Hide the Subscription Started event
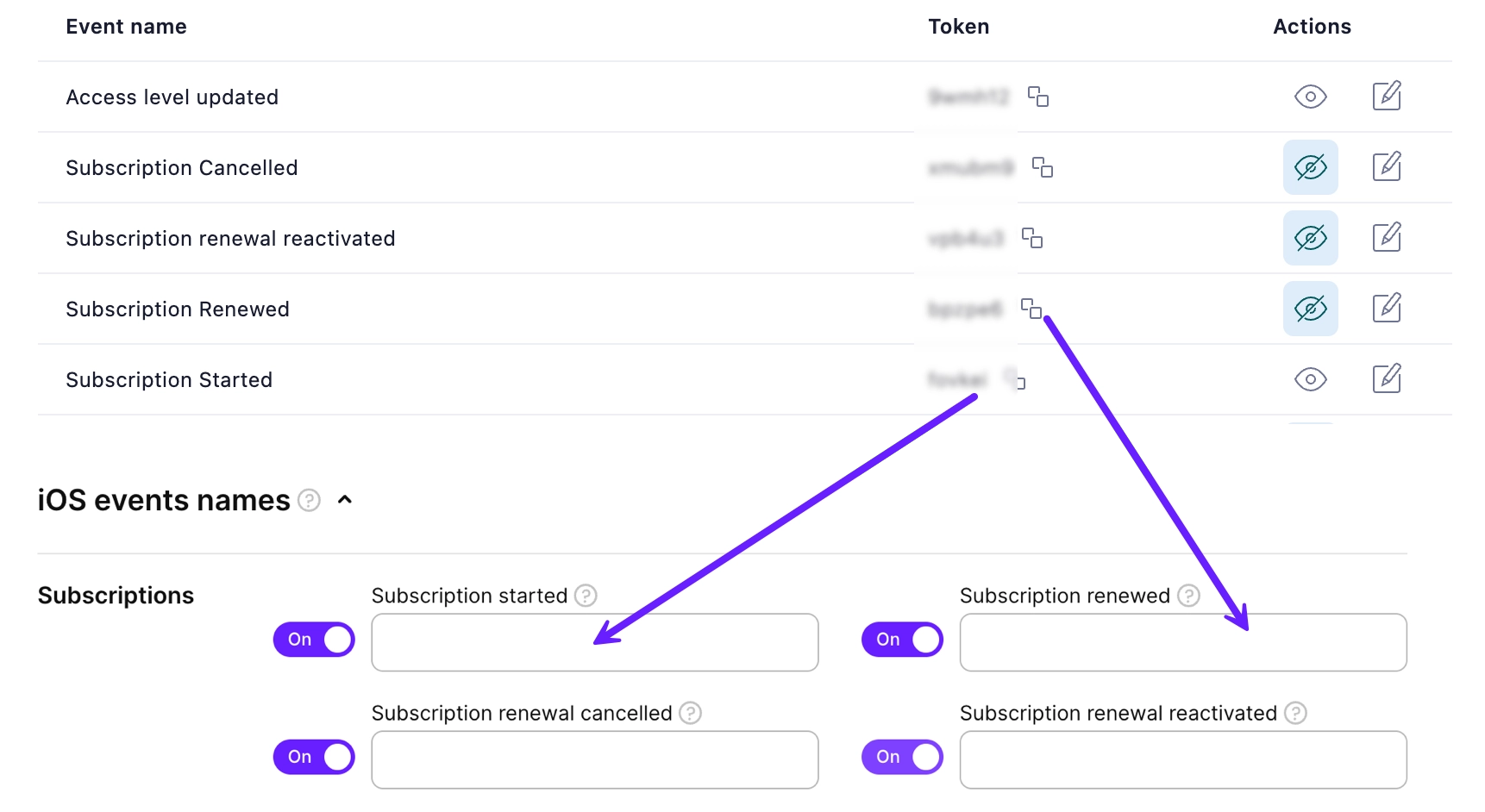 click(x=1310, y=379)
